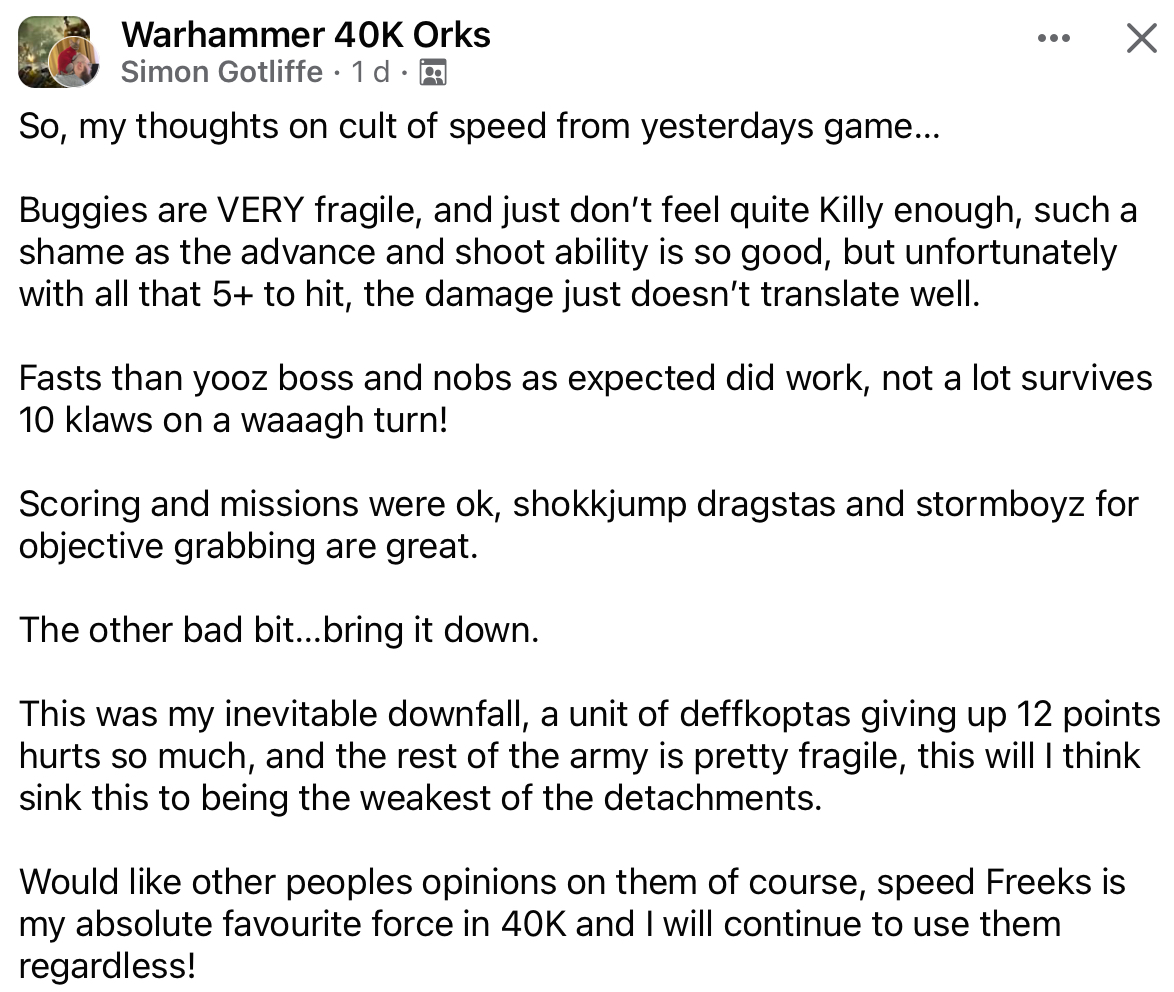Open the Warhammer 40K Orks group page
The height and width of the screenshot is (992, 1174).
coord(305,34)
